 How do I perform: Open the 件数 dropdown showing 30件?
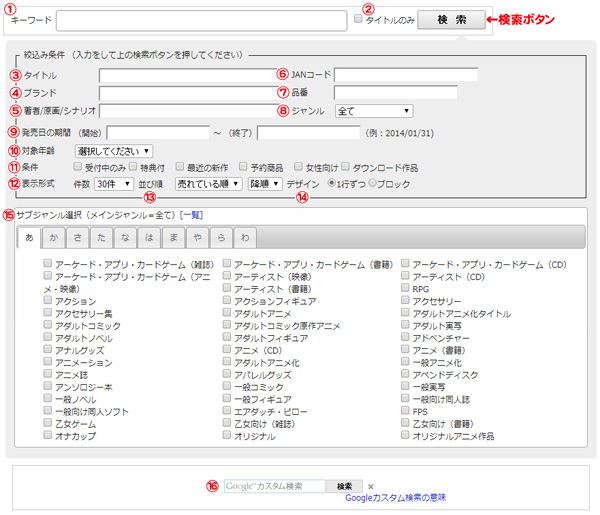[x=114, y=184]
